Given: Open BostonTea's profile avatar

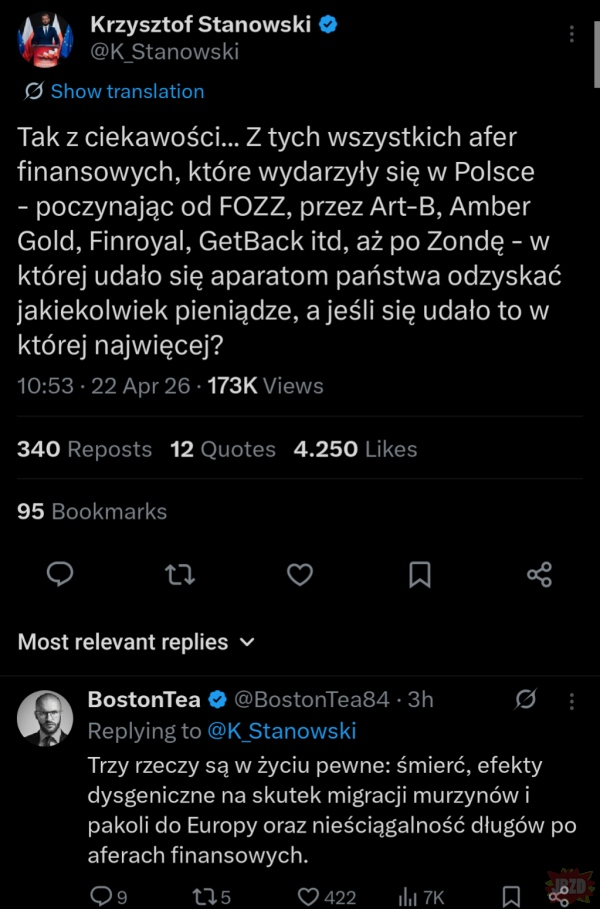Looking at the screenshot, I should coord(45,718).
